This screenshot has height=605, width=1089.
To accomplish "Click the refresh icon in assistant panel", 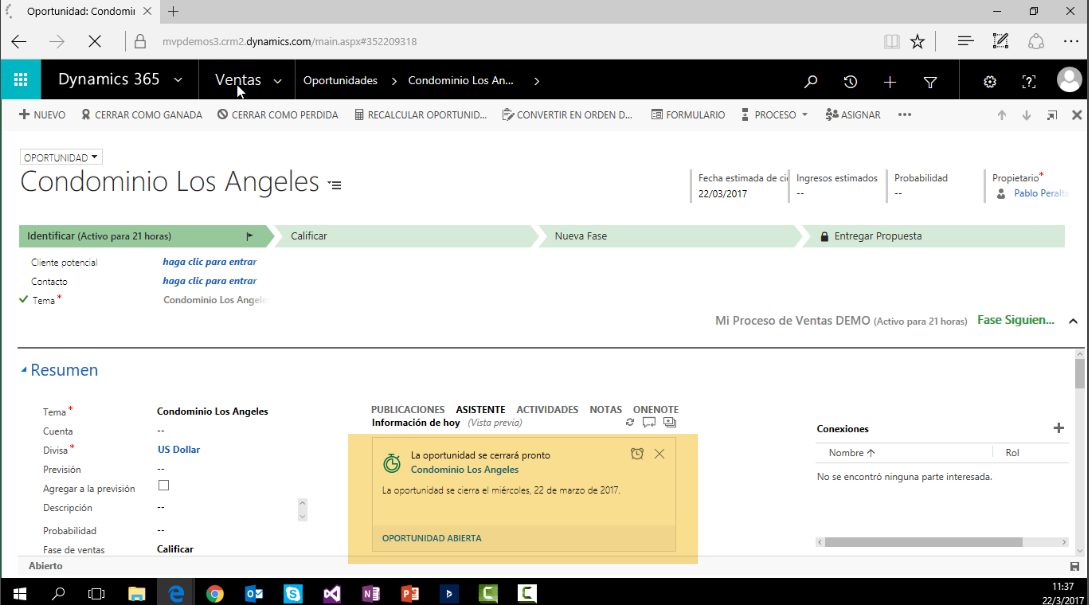I will pos(630,423).
